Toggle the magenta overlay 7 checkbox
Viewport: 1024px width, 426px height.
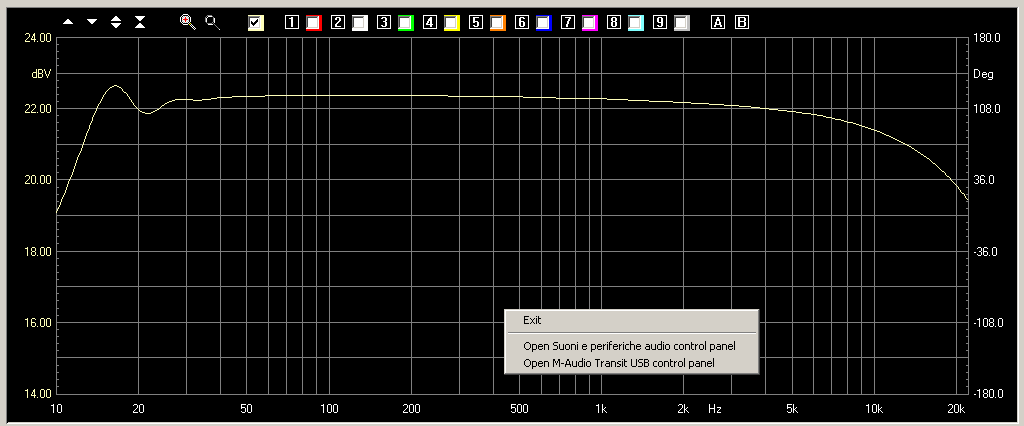click(x=589, y=22)
